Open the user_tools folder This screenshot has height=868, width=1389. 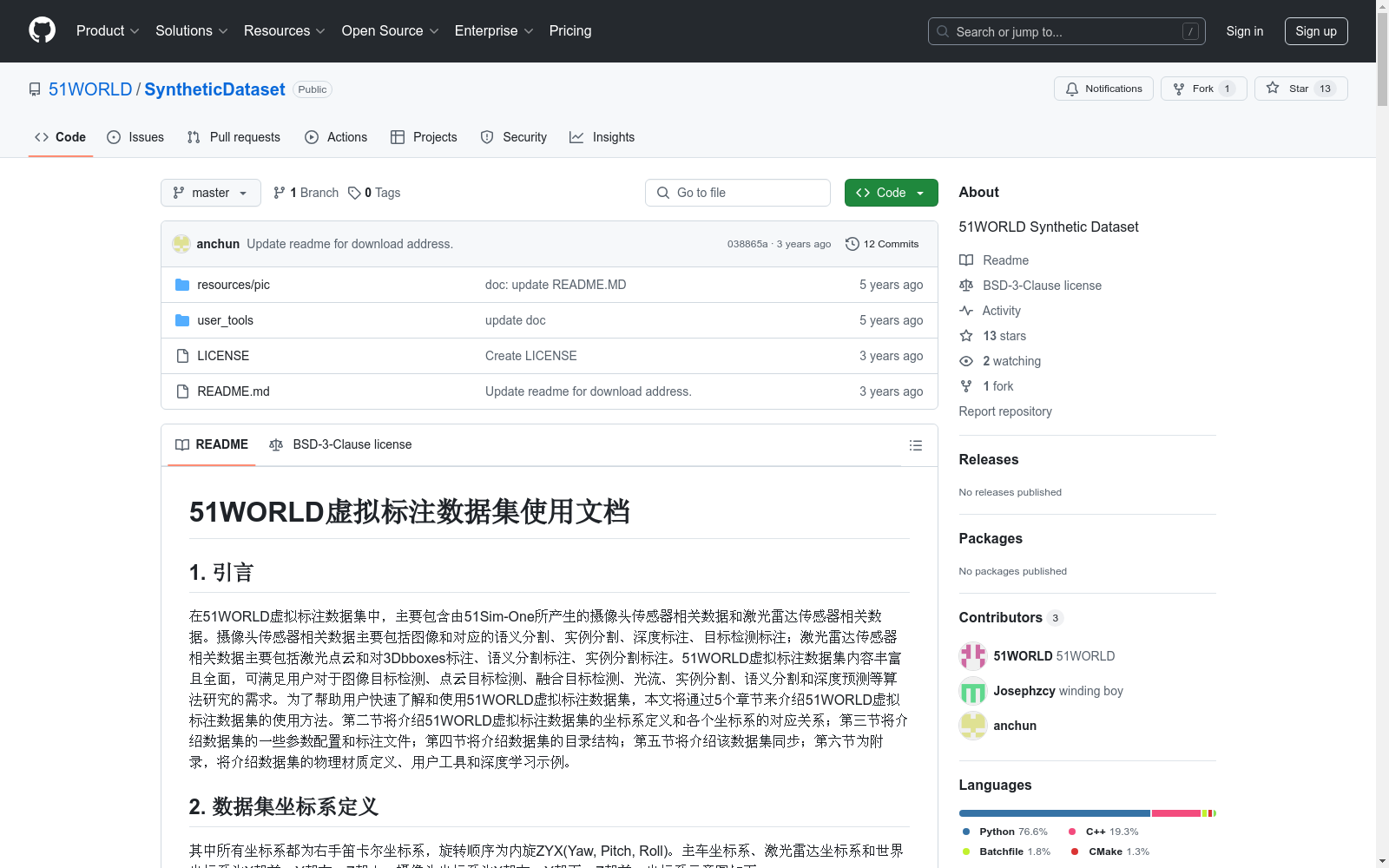click(225, 320)
